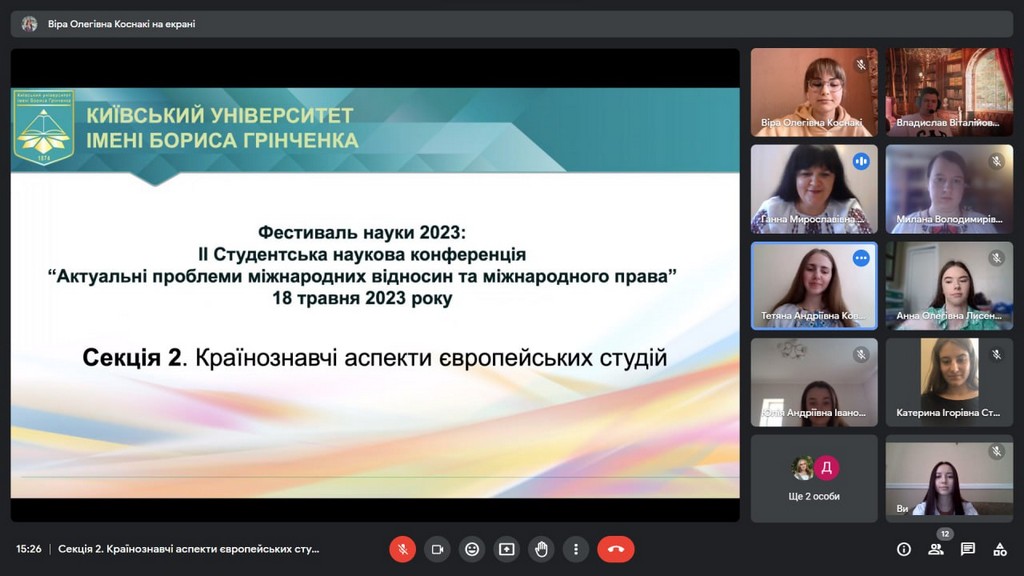Image resolution: width=1024 pixels, height=576 pixels.
Task: Click the meeting title text in bottom bar
Action: pos(189,549)
